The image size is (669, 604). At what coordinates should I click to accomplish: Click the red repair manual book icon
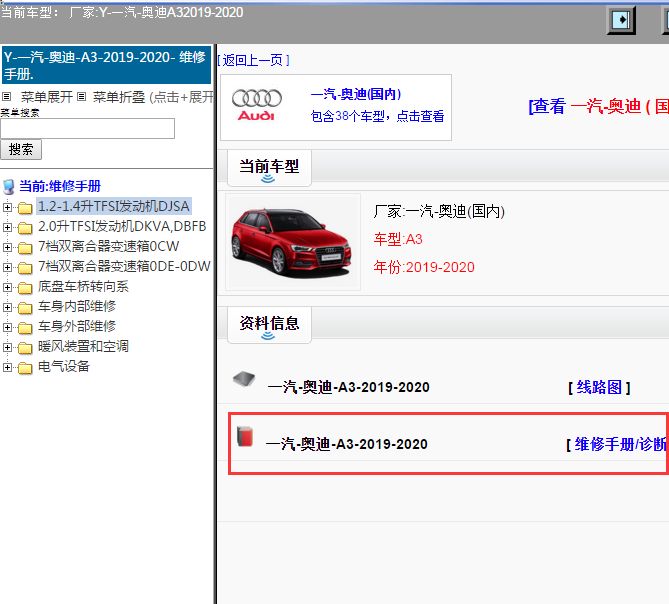coord(245,436)
